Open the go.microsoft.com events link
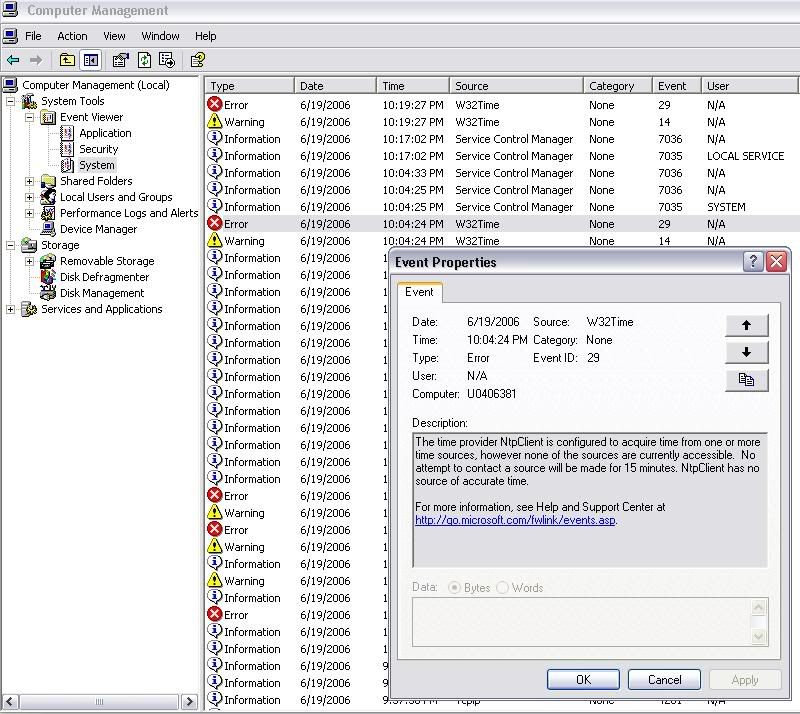The image size is (800, 714). click(515, 520)
